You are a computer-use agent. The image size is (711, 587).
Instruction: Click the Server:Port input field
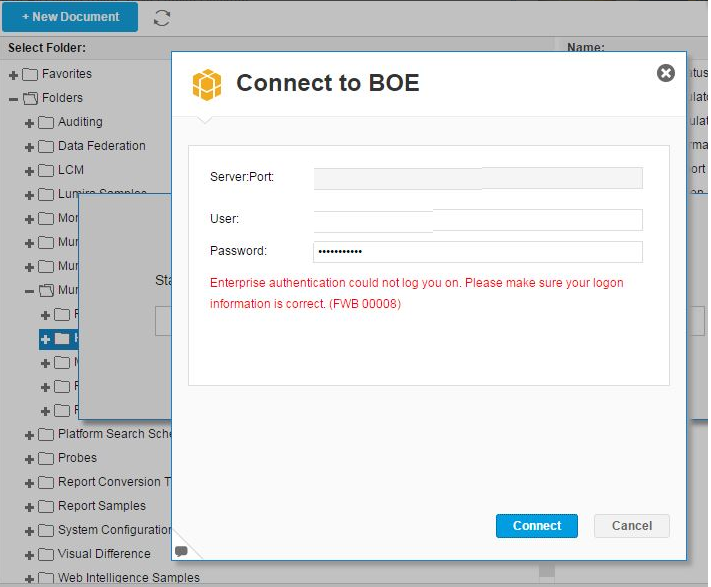coord(478,178)
